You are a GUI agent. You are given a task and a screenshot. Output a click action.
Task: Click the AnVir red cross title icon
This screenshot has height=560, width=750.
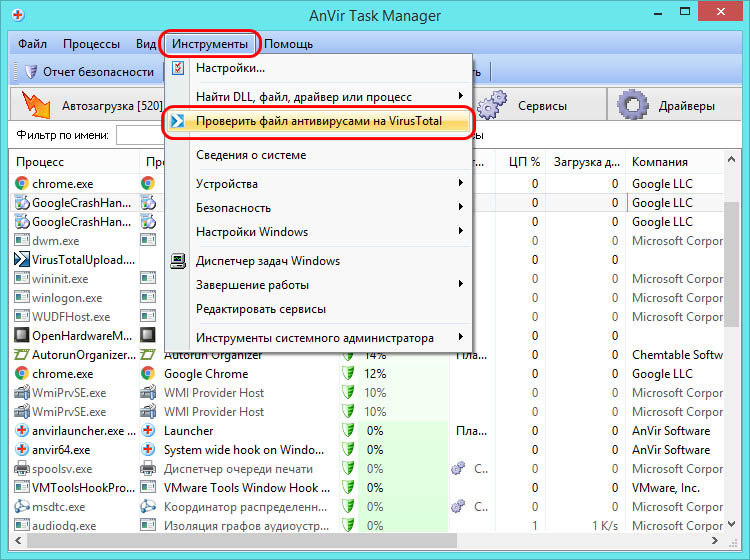coord(18,15)
